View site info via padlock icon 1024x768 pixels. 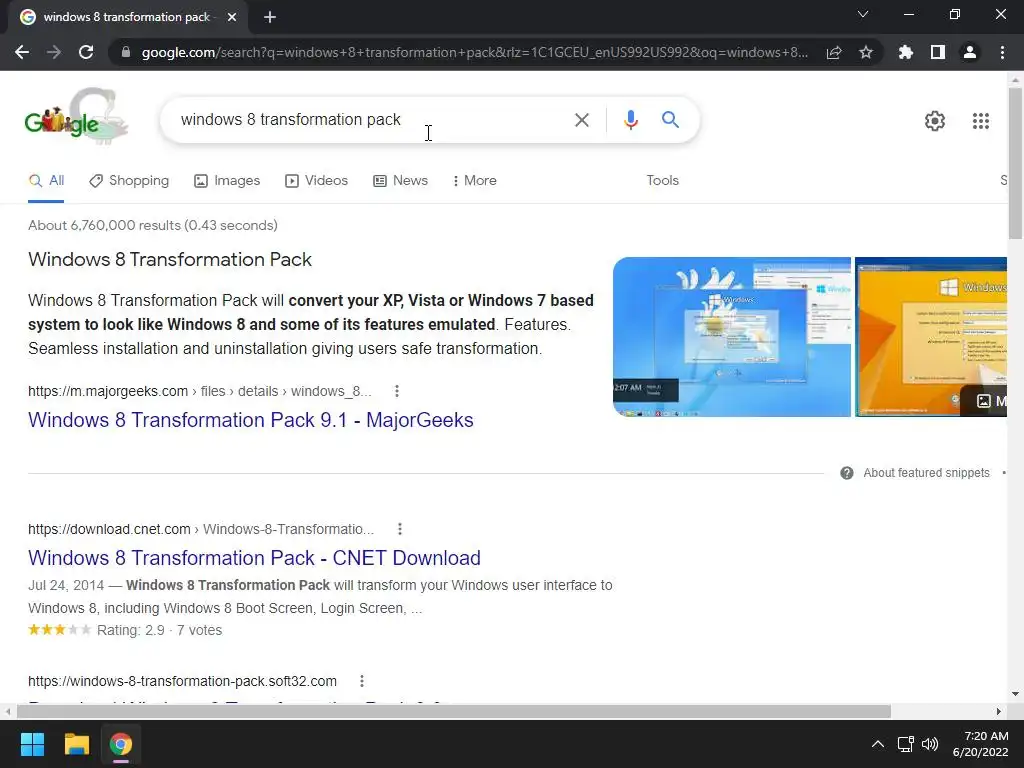pyautogui.click(x=125, y=52)
